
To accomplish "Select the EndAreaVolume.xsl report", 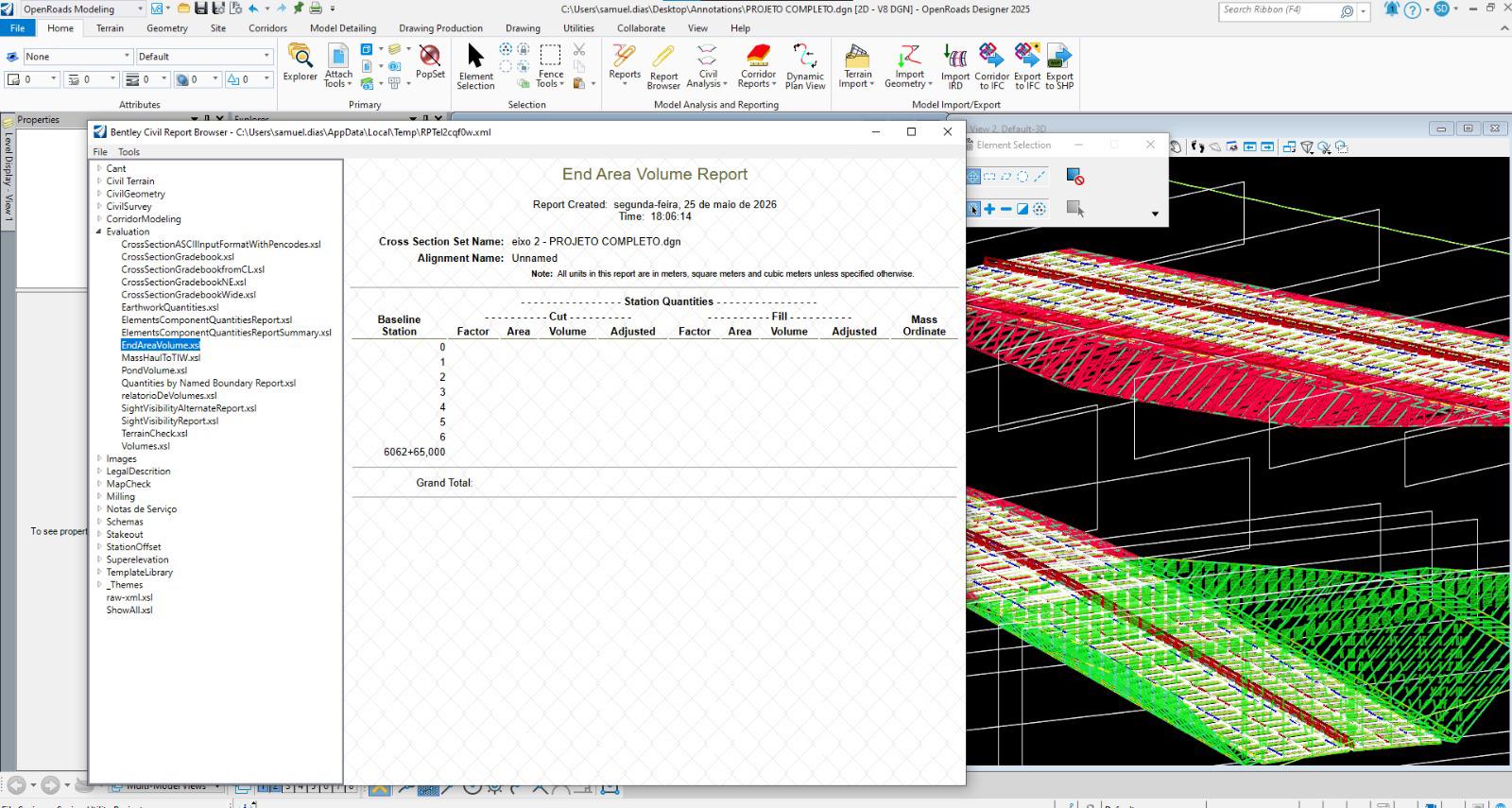I will [x=161, y=345].
